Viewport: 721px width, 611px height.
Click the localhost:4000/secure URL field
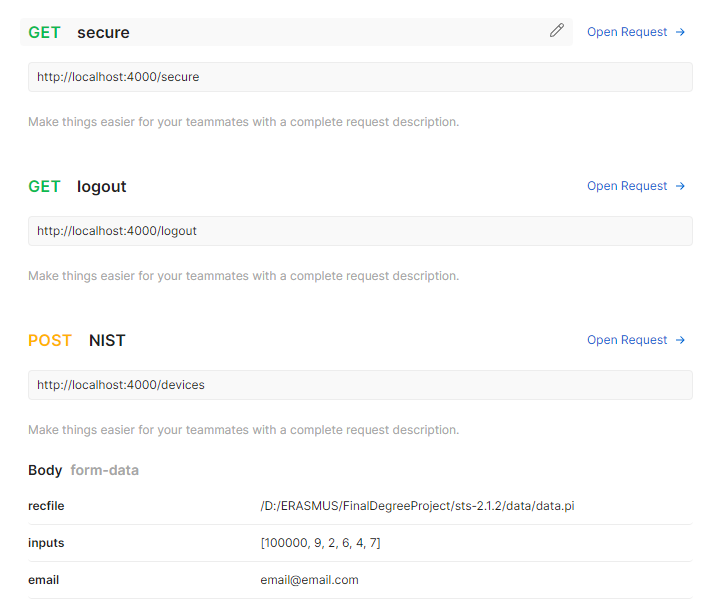[x=360, y=77]
